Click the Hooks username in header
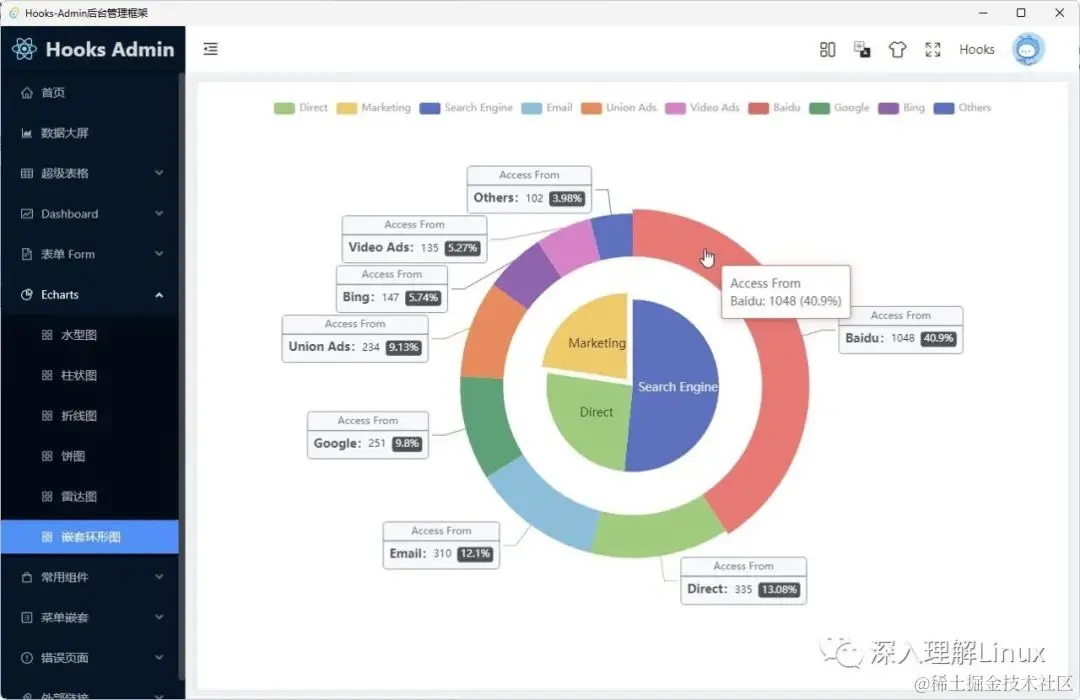This screenshot has width=1080, height=700. pyautogui.click(x=977, y=50)
